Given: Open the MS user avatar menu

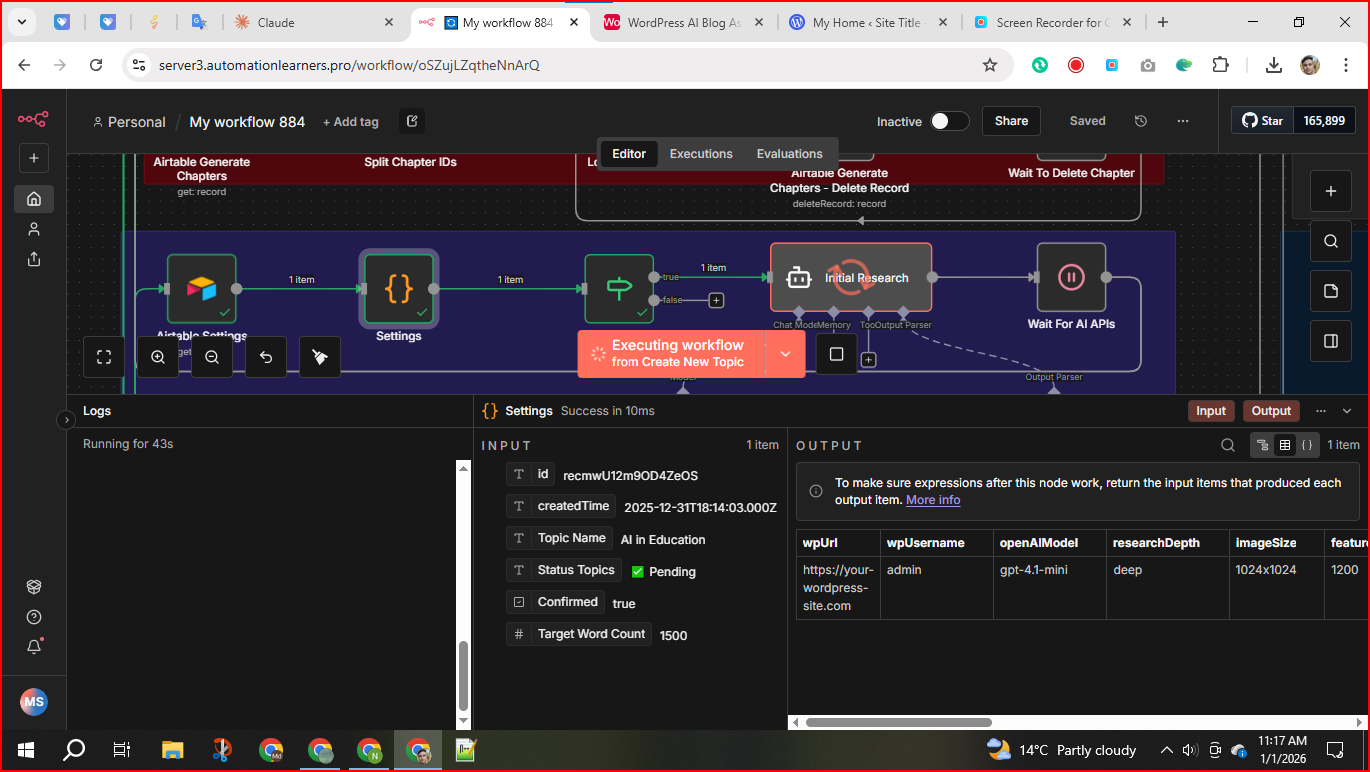Looking at the screenshot, I should (34, 702).
